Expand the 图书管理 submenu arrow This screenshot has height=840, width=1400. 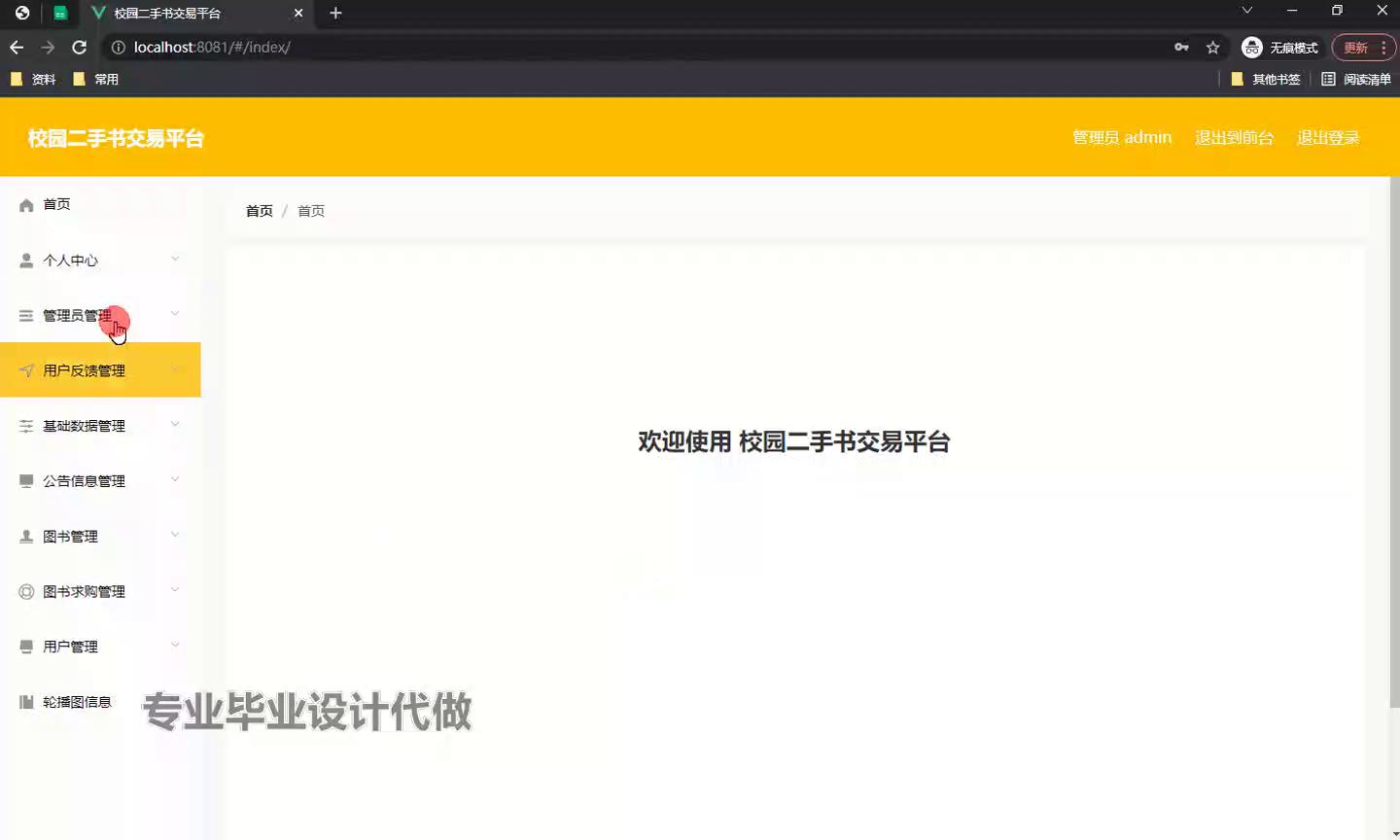click(175, 535)
